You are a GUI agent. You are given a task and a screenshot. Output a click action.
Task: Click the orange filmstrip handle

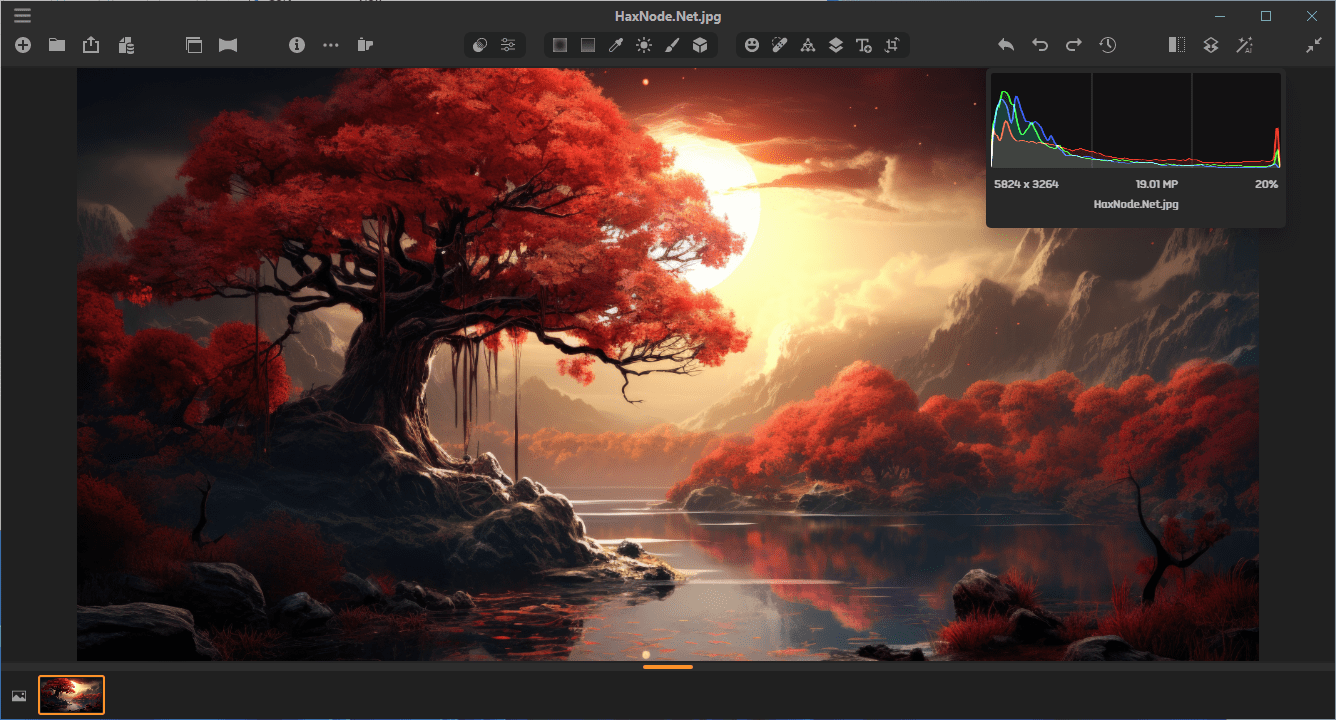(667, 666)
